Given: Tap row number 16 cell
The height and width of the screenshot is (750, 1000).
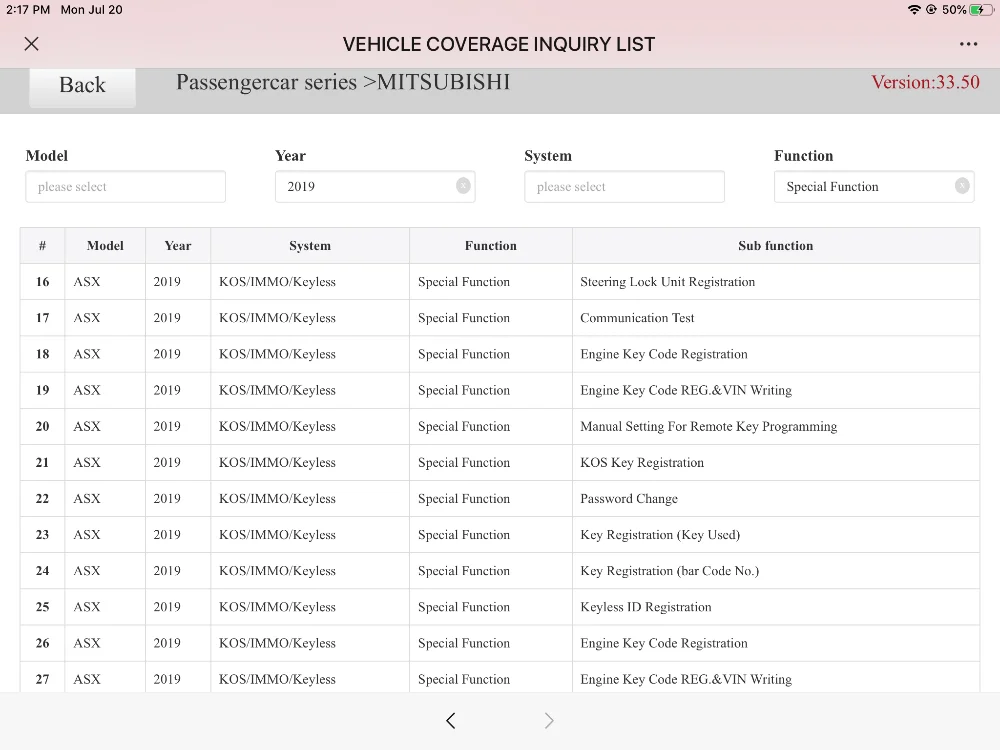Looking at the screenshot, I should click(42, 282).
